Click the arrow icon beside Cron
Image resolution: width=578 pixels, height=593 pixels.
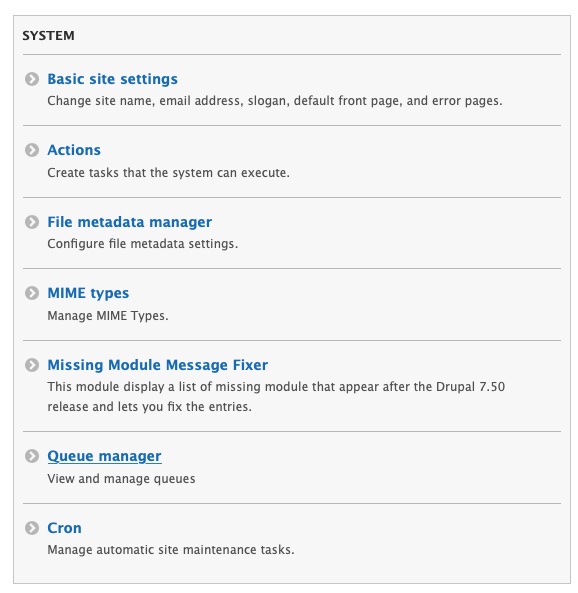pos(32,528)
